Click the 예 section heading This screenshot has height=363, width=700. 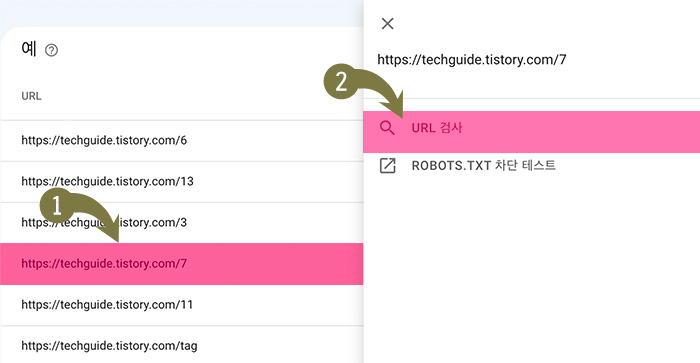(29, 49)
